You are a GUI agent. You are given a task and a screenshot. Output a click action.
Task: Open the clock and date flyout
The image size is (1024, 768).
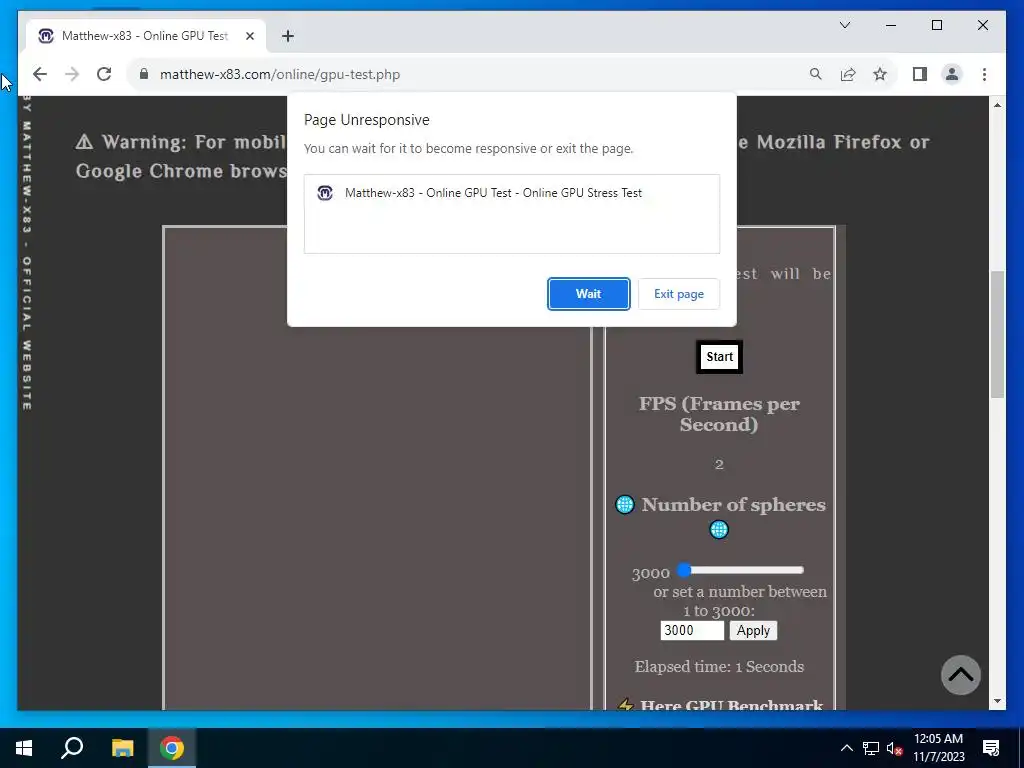pyautogui.click(x=938, y=748)
